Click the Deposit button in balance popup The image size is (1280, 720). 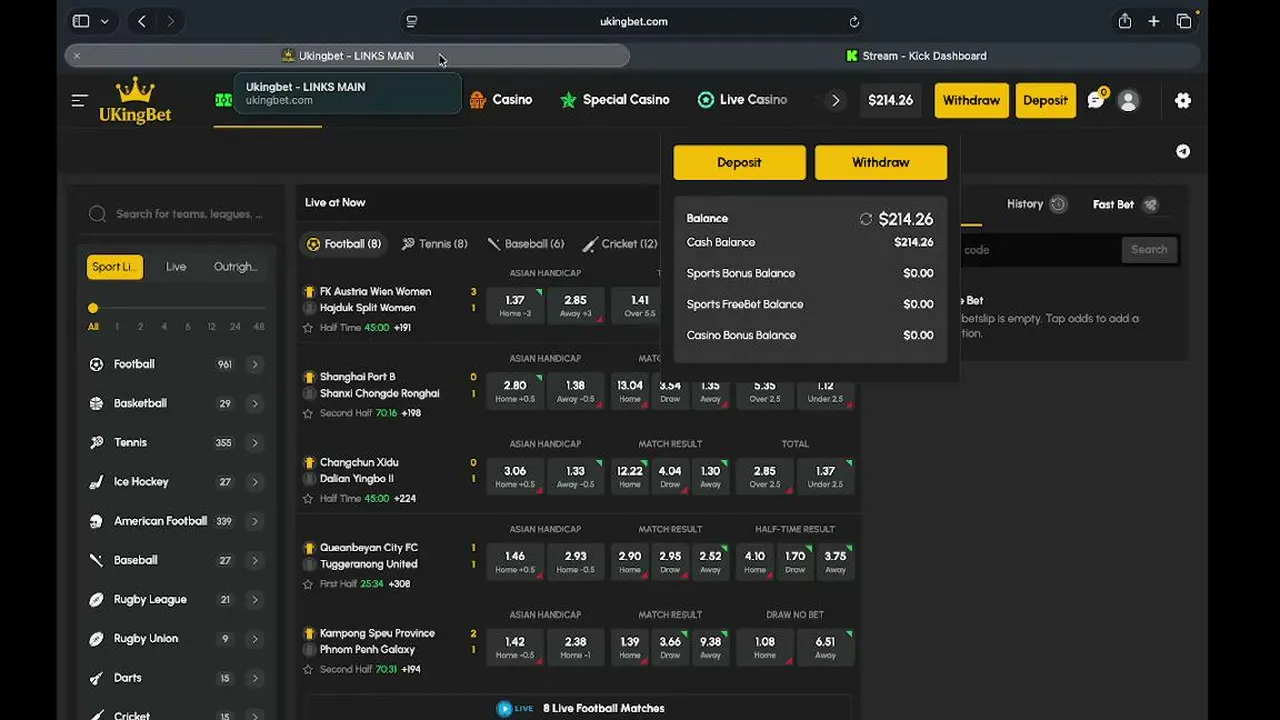coord(739,162)
